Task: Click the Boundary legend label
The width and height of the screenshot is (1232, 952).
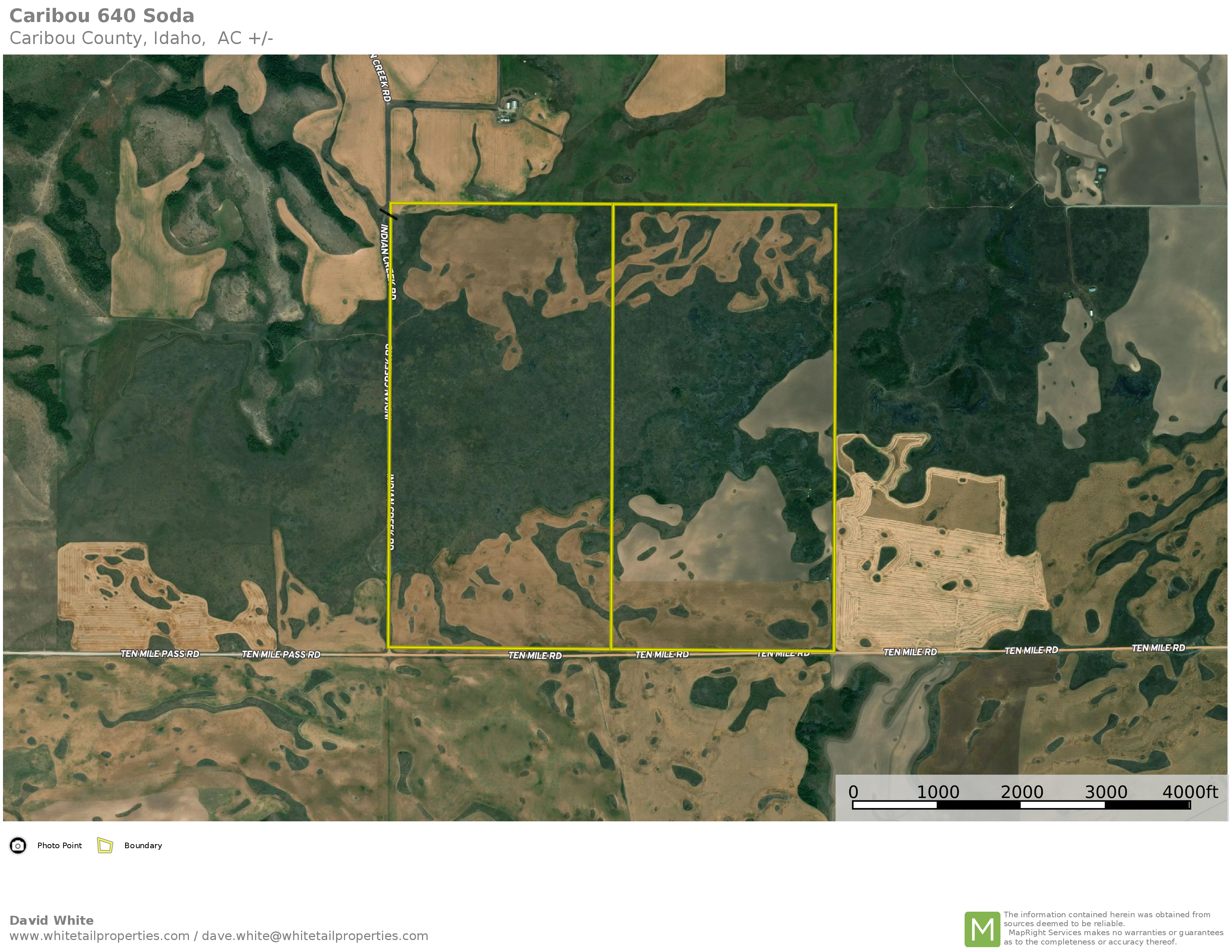Action: tap(143, 845)
